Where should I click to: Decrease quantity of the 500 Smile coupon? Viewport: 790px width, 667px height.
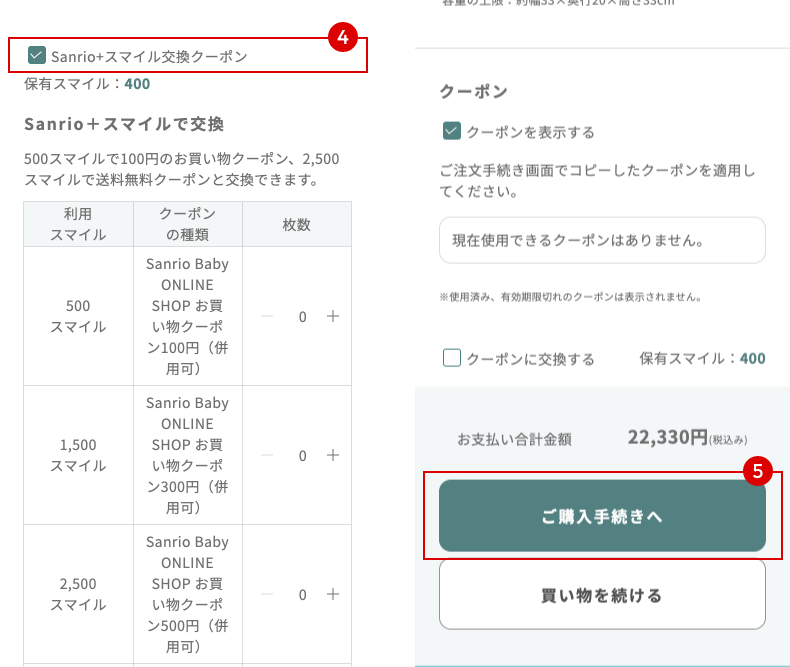point(267,317)
